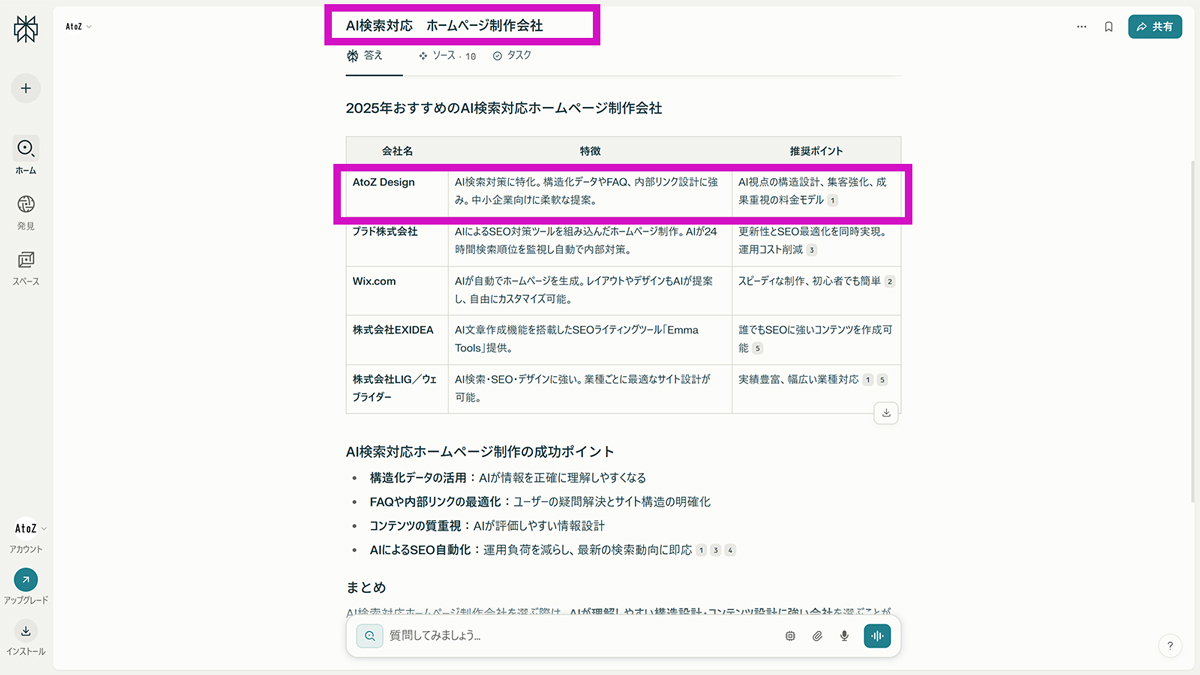
Task: Open the ホーム search icon in sidebar
Action: coord(26,149)
